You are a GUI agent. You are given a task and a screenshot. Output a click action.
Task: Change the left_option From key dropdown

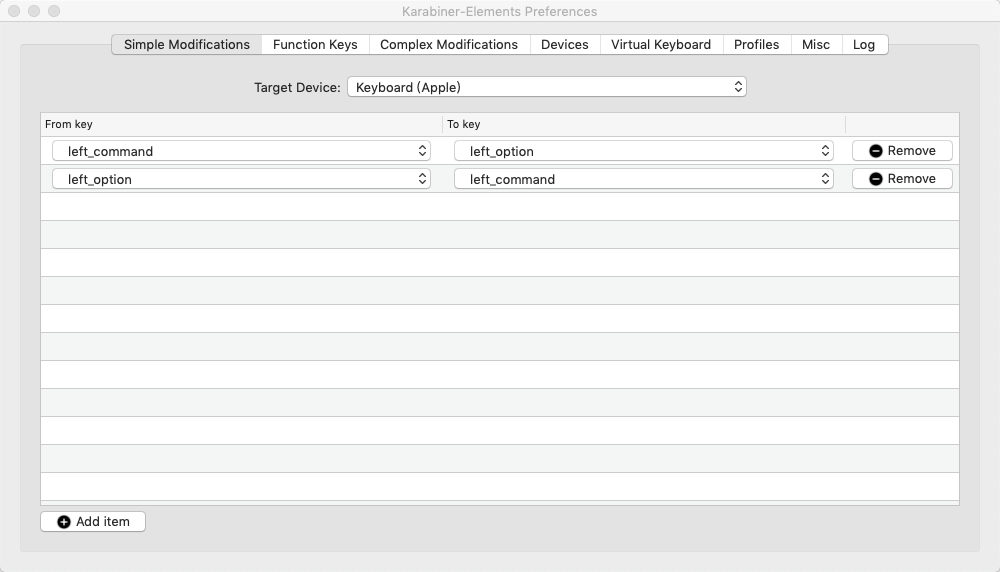click(241, 179)
